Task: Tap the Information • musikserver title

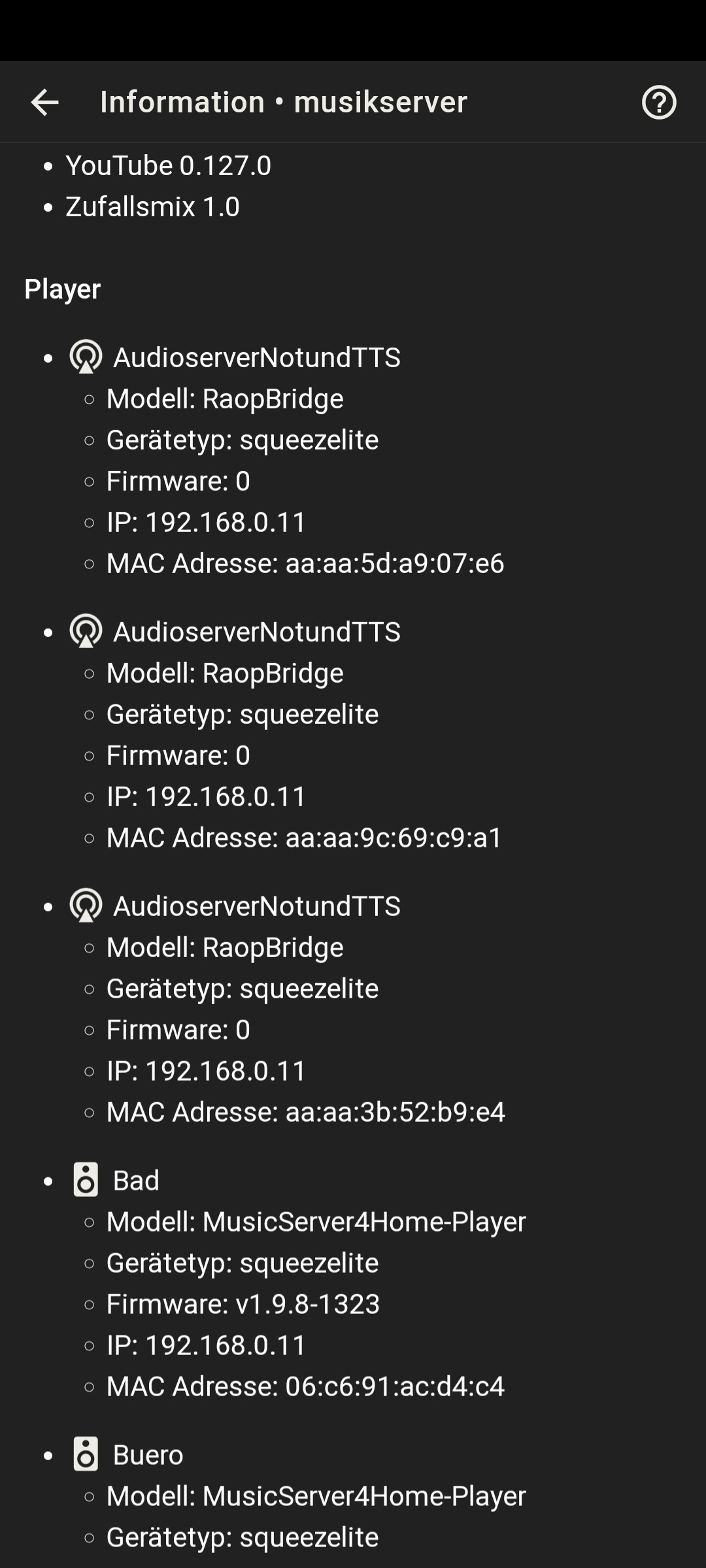Action: [x=283, y=103]
